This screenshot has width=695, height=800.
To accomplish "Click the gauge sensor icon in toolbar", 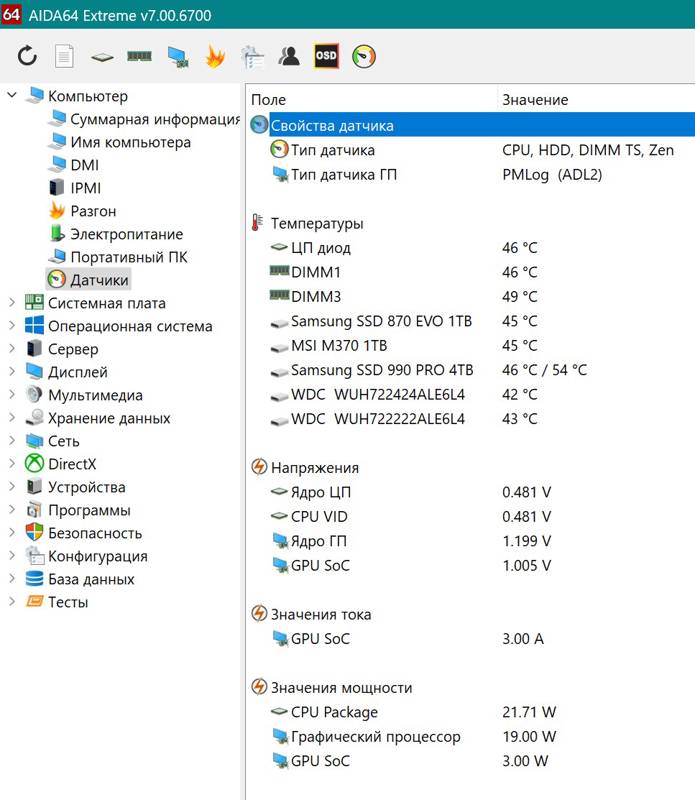I will click(x=364, y=57).
